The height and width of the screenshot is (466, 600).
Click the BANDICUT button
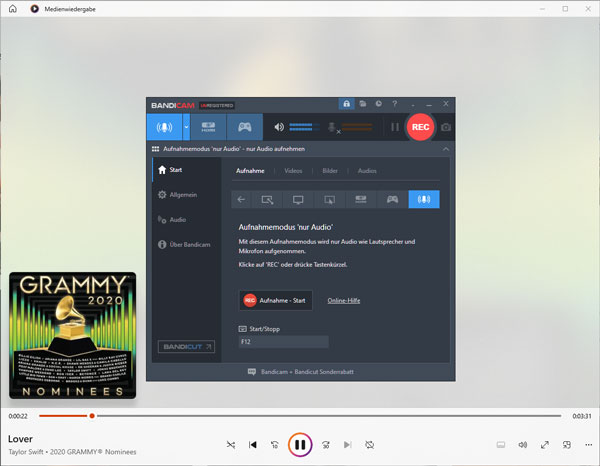[186, 347]
